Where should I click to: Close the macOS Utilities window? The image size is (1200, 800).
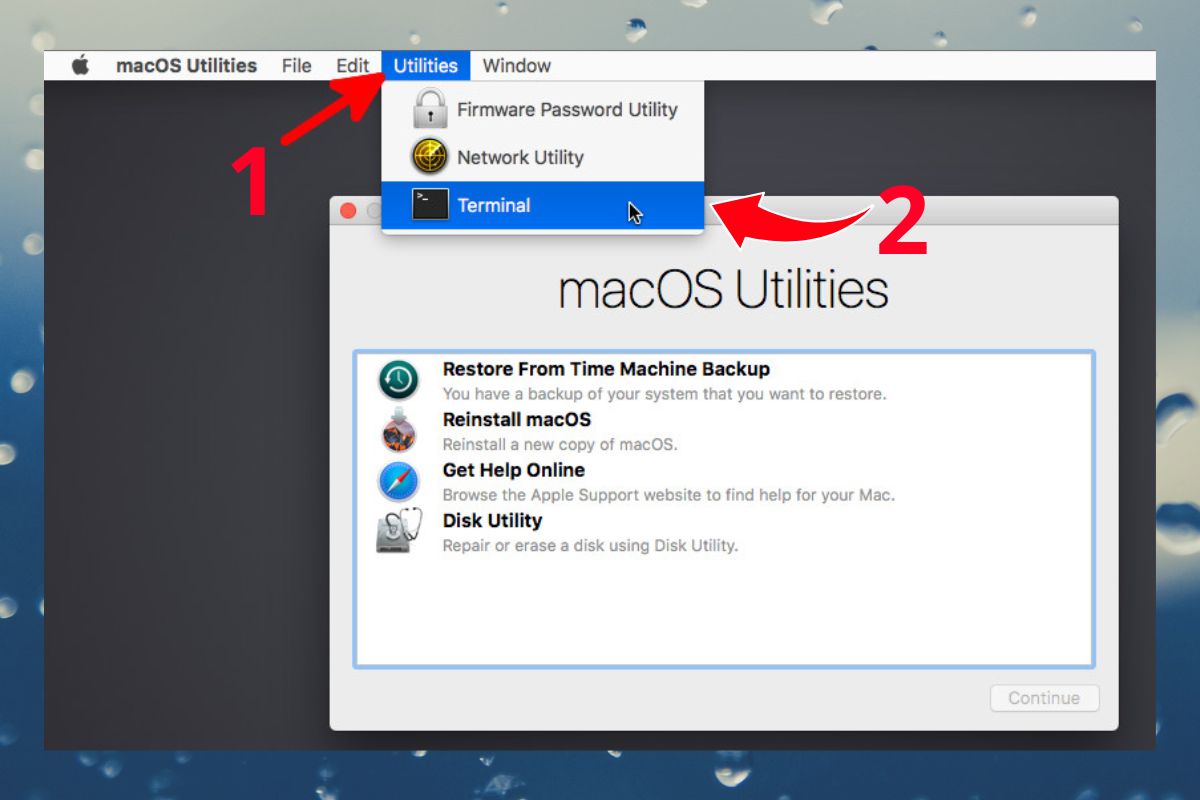(x=348, y=211)
